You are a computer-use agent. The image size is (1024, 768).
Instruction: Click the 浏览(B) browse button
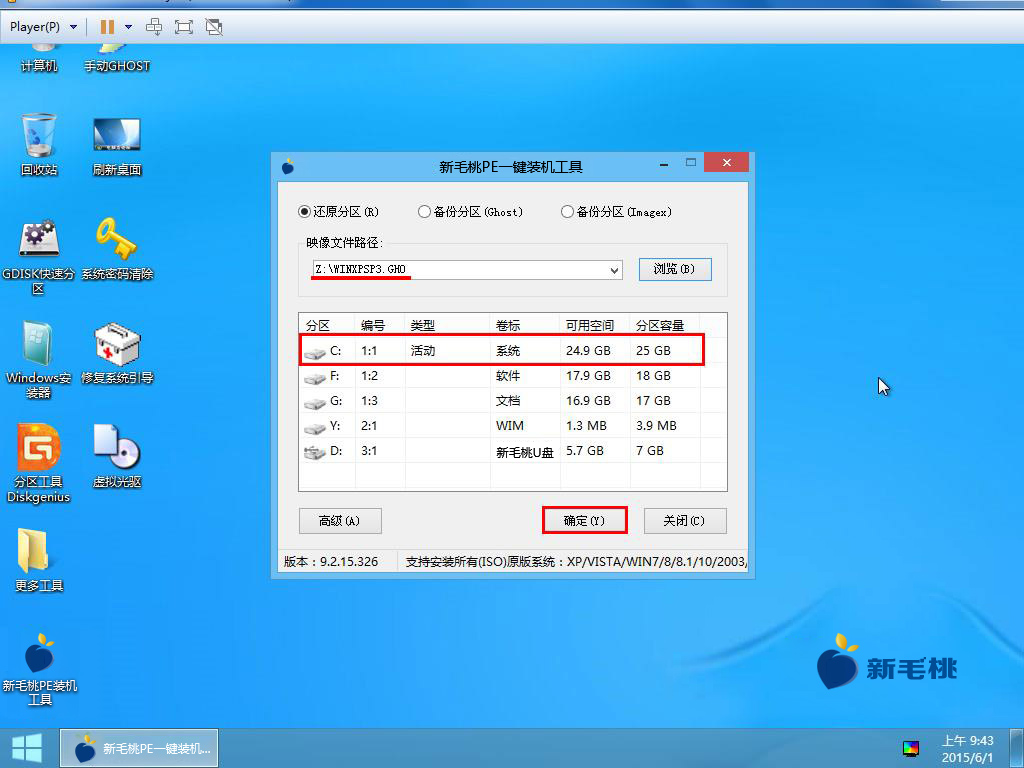(675, 269)
